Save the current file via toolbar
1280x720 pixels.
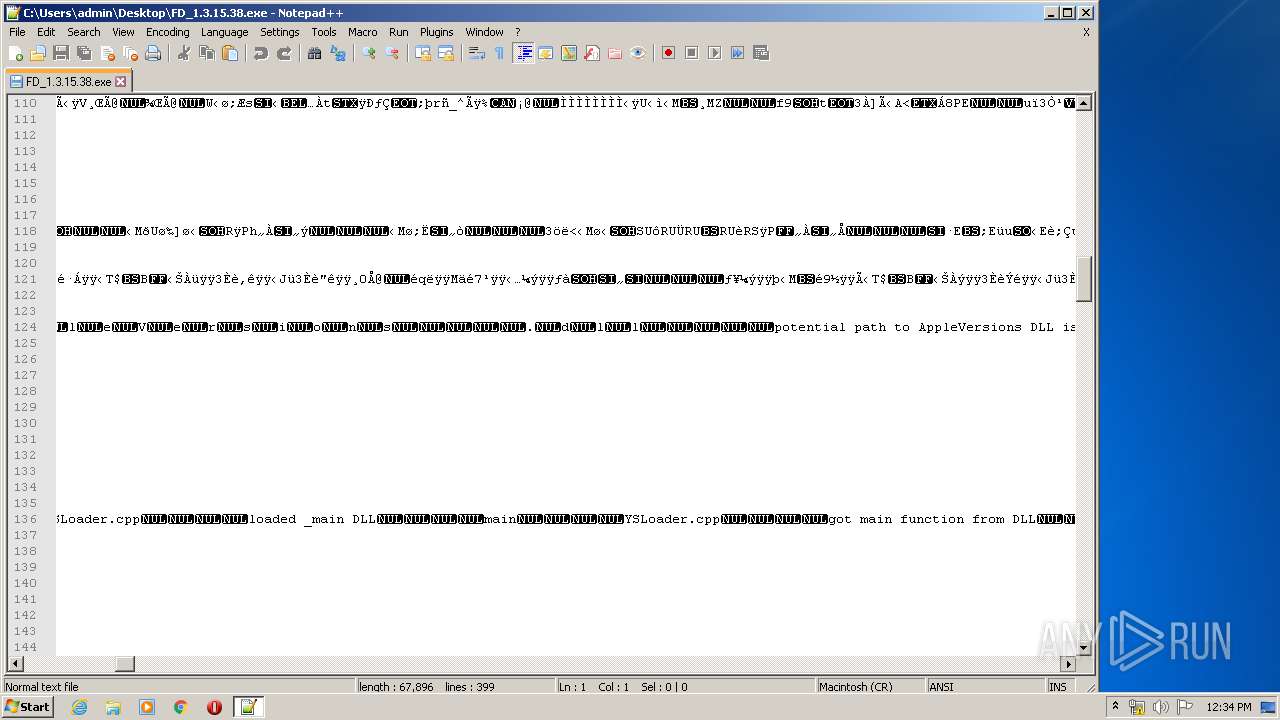[61, 53]
